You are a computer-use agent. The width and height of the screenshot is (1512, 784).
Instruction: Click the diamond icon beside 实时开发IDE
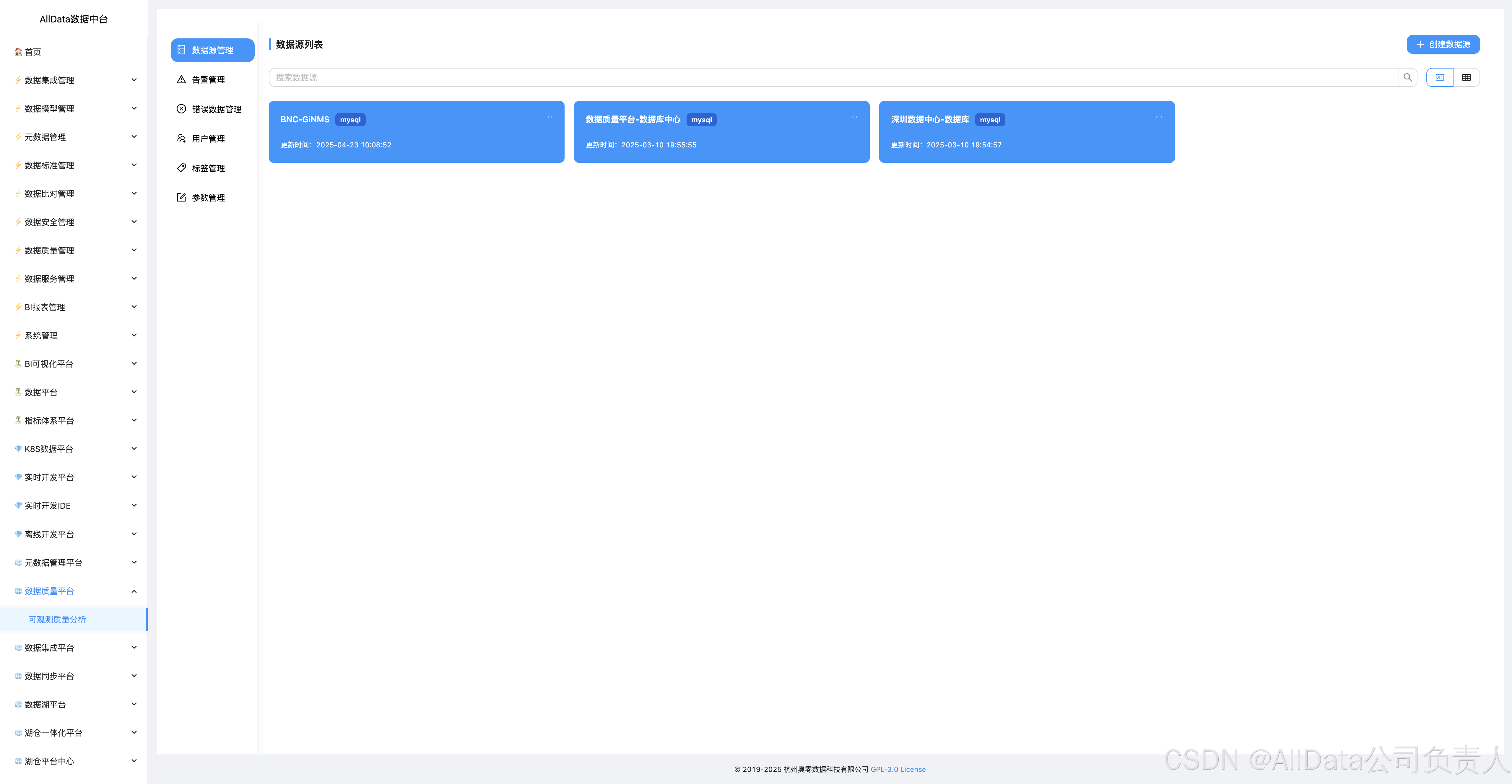(x=18, y=506)
